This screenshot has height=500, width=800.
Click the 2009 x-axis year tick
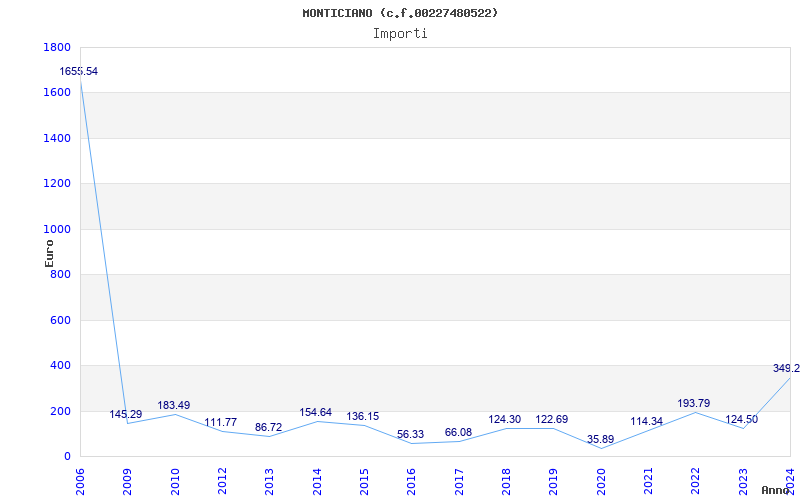tap(127, 481)
